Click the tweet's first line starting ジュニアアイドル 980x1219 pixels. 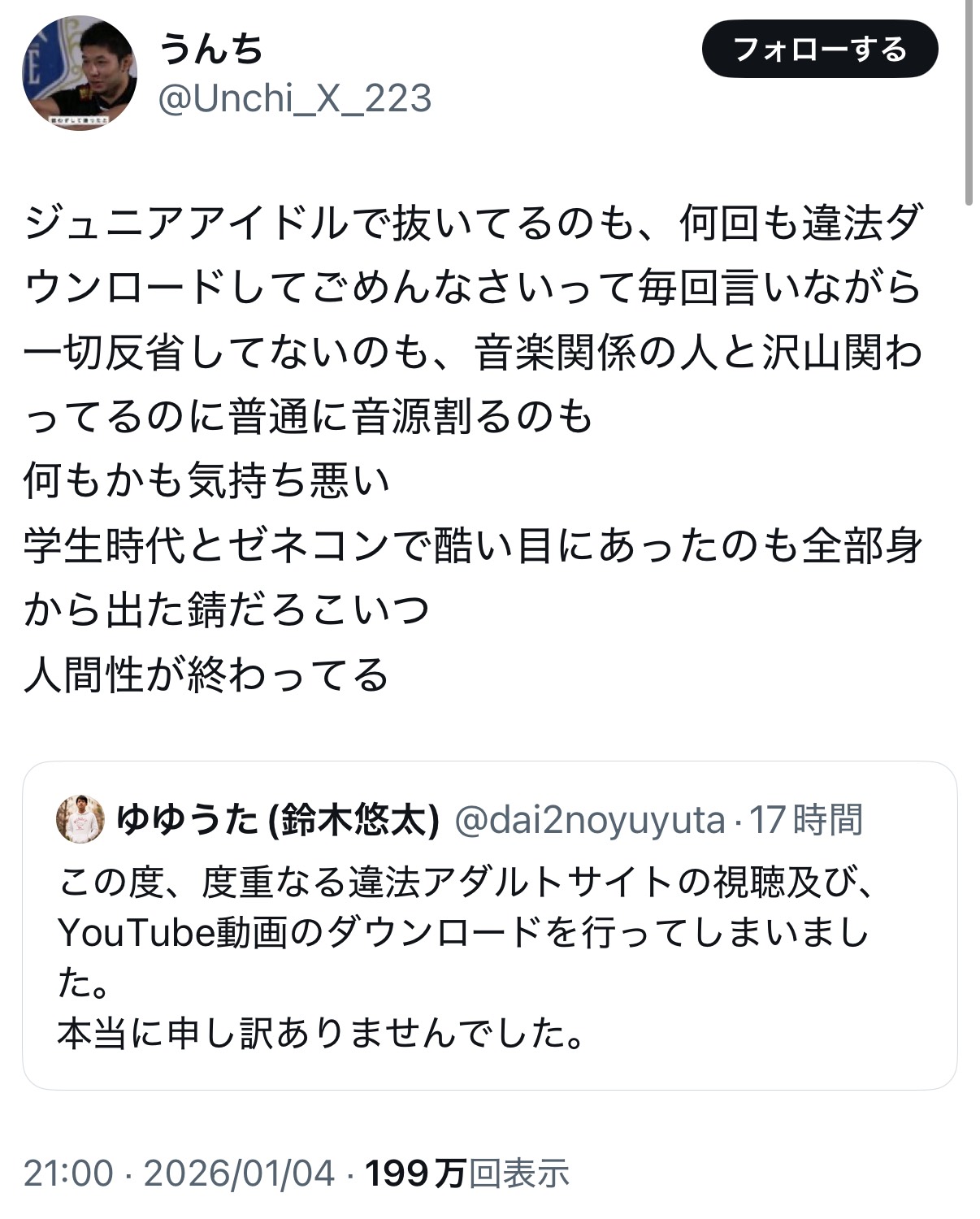(474, 223)
